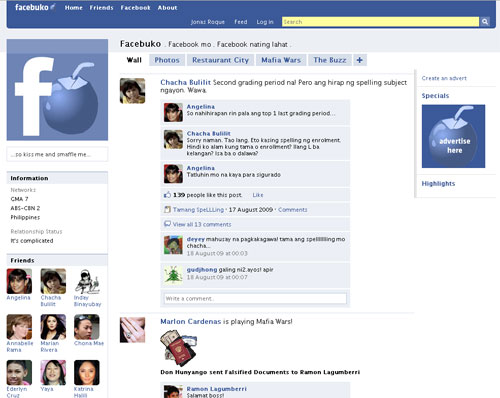This screenshot has width=500, height=398.
Task: Click "Philippines" network text
Action: [25, 217]
